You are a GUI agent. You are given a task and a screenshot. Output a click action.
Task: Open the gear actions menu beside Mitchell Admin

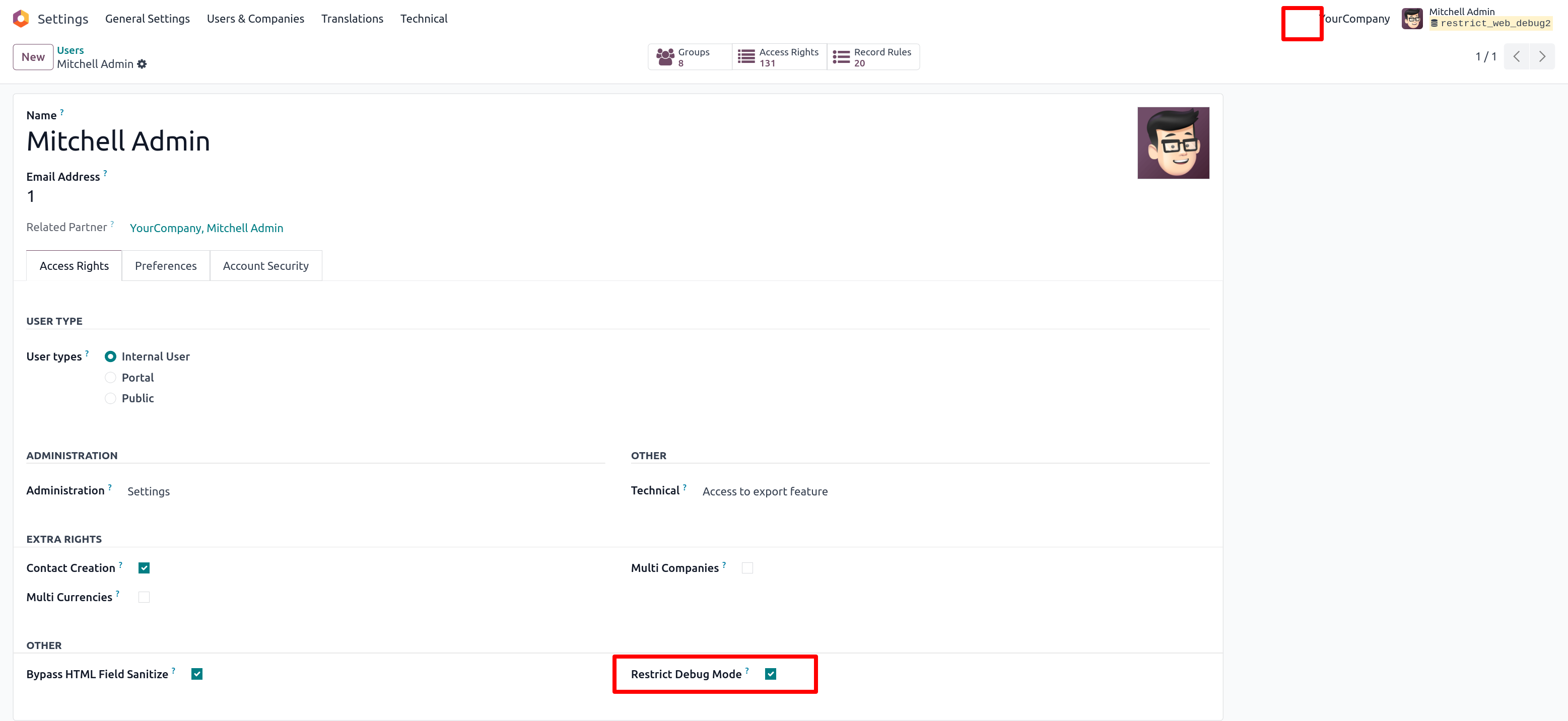point(142,64)
